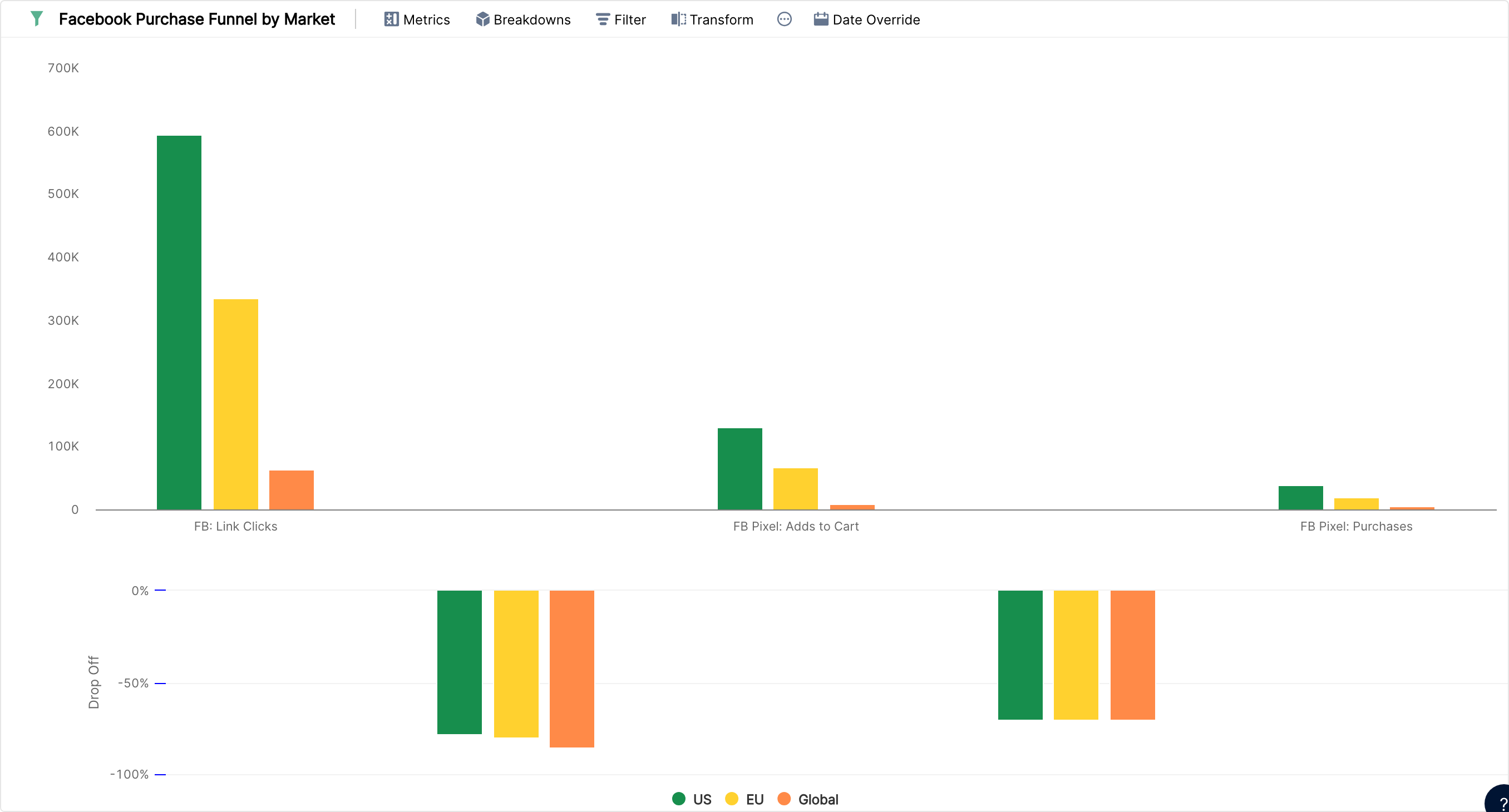
Task: Click the green funnel icon beside the title
Action: [36, 19]
